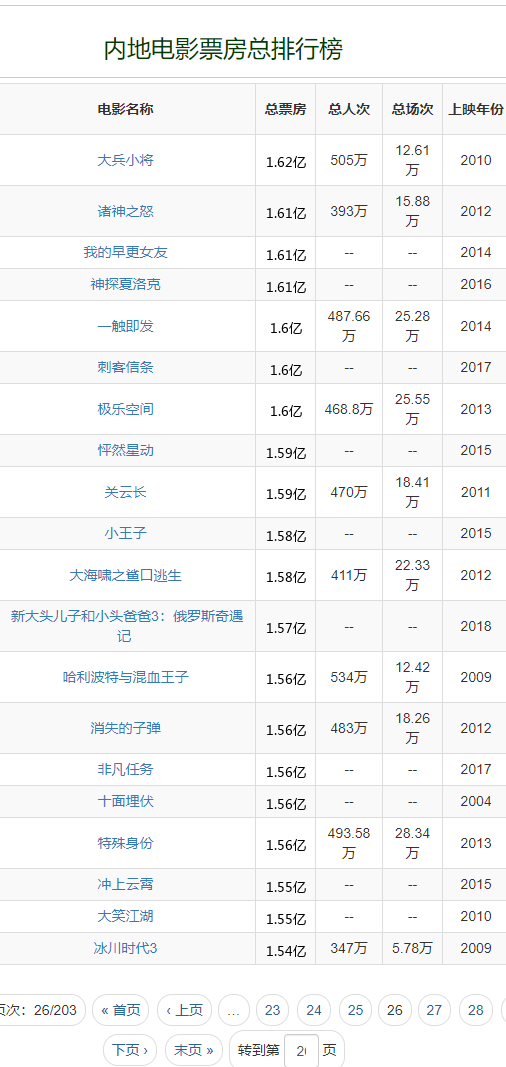Click the ellipsis pagination button
Screen dimensions: 506x1067
coord(234,1010)
